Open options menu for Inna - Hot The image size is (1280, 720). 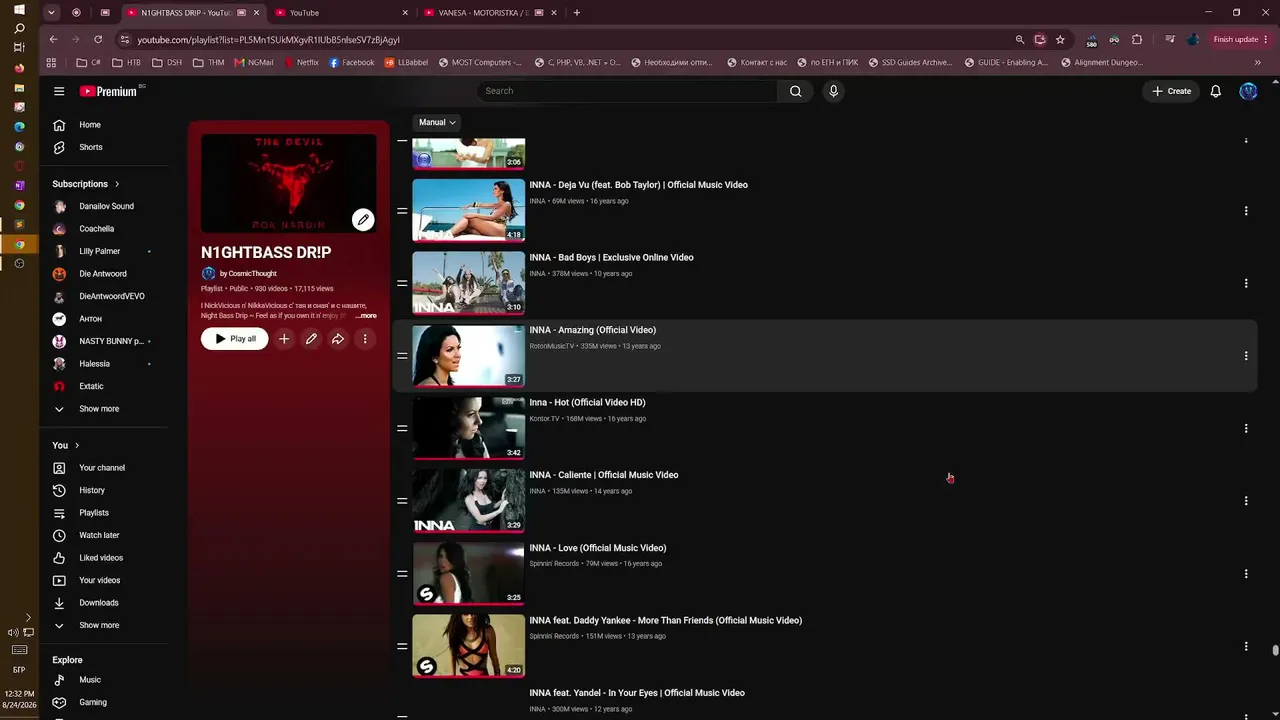click(x=1246, y=428)
